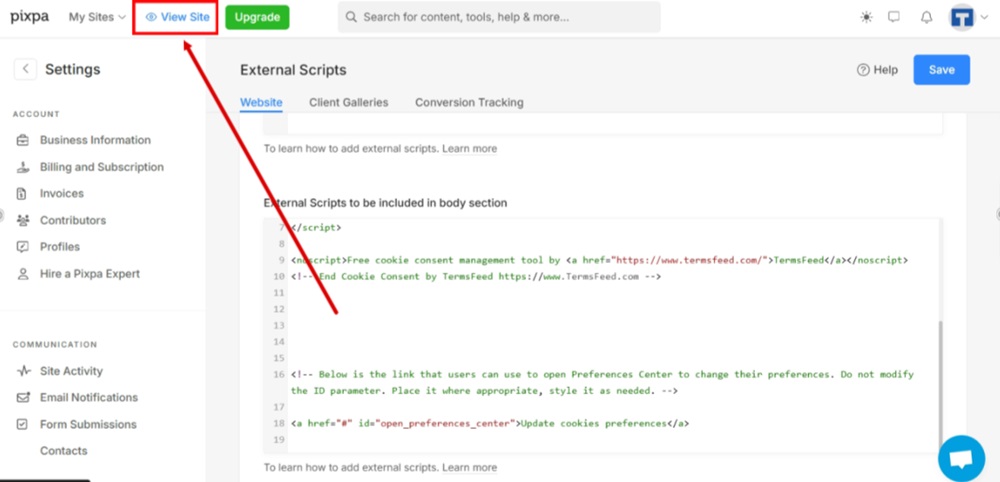Click the Help link

tap(877, 70)
